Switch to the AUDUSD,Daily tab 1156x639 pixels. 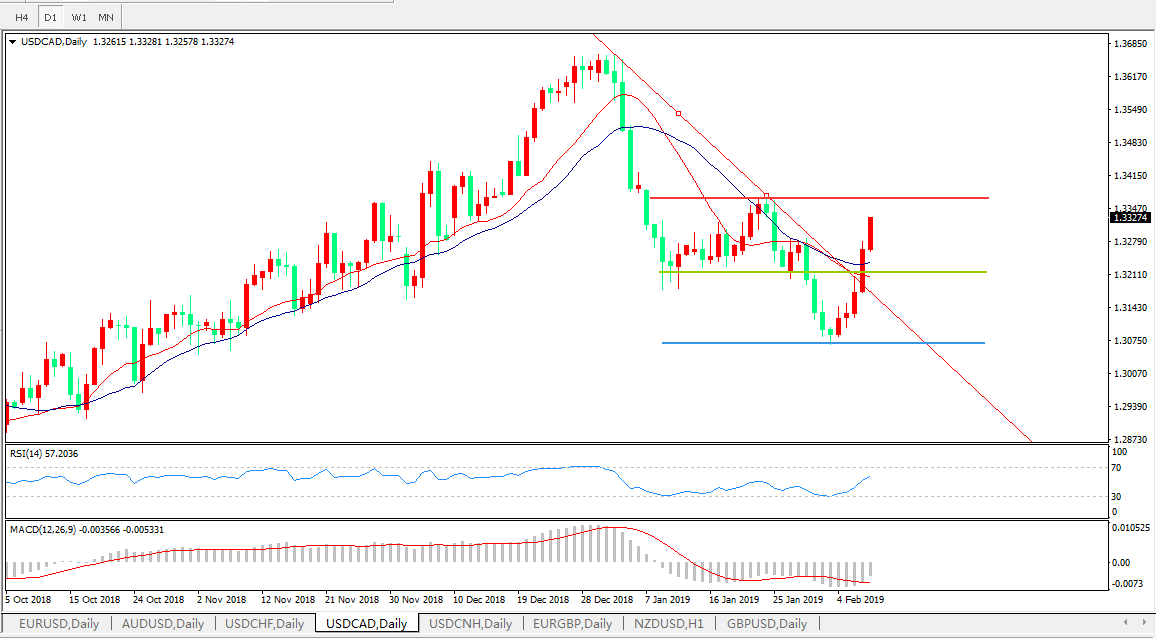tap(163, 624)
